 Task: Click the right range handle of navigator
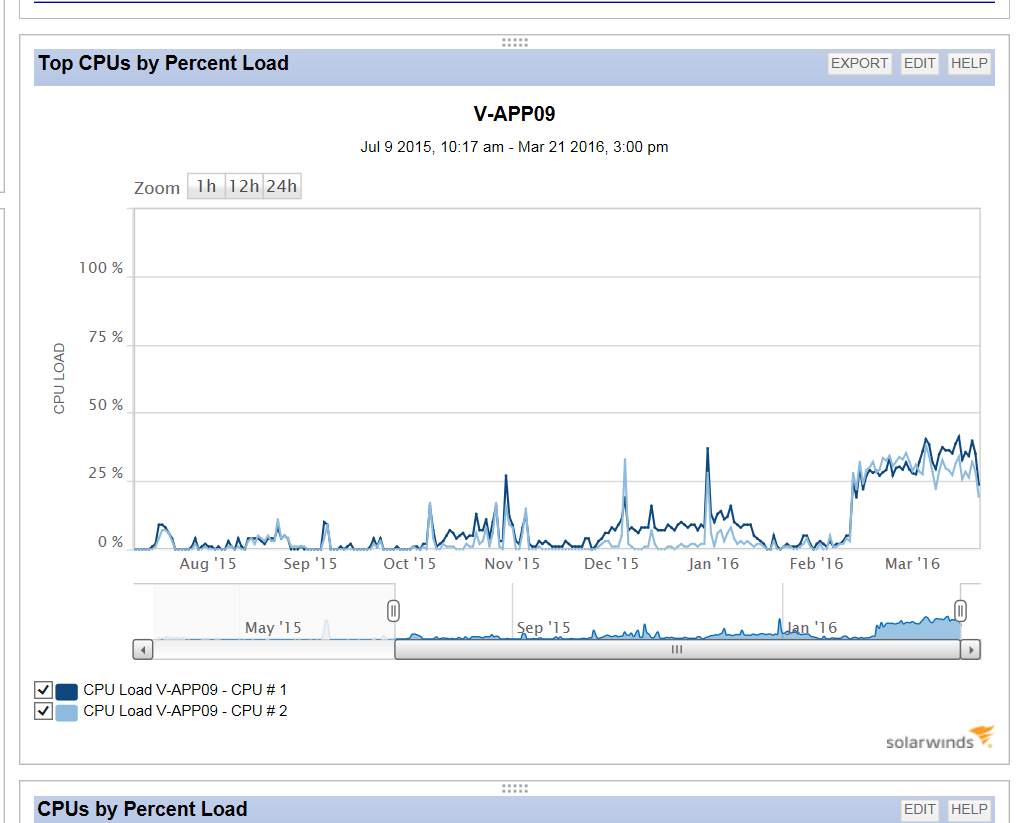[960, 611]
